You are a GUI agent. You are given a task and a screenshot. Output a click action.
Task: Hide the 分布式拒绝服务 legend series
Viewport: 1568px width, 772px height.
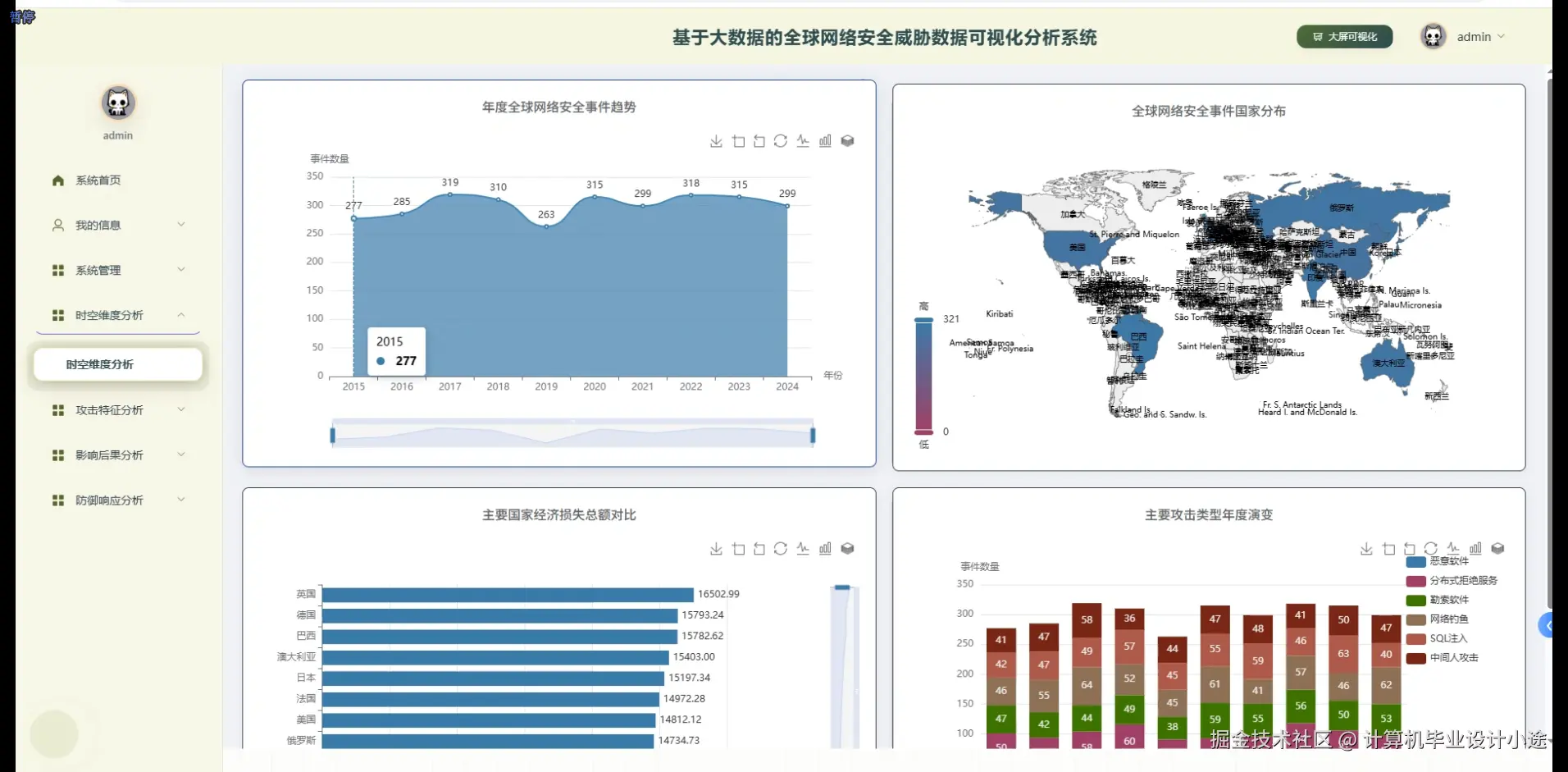click(1452, 581)
